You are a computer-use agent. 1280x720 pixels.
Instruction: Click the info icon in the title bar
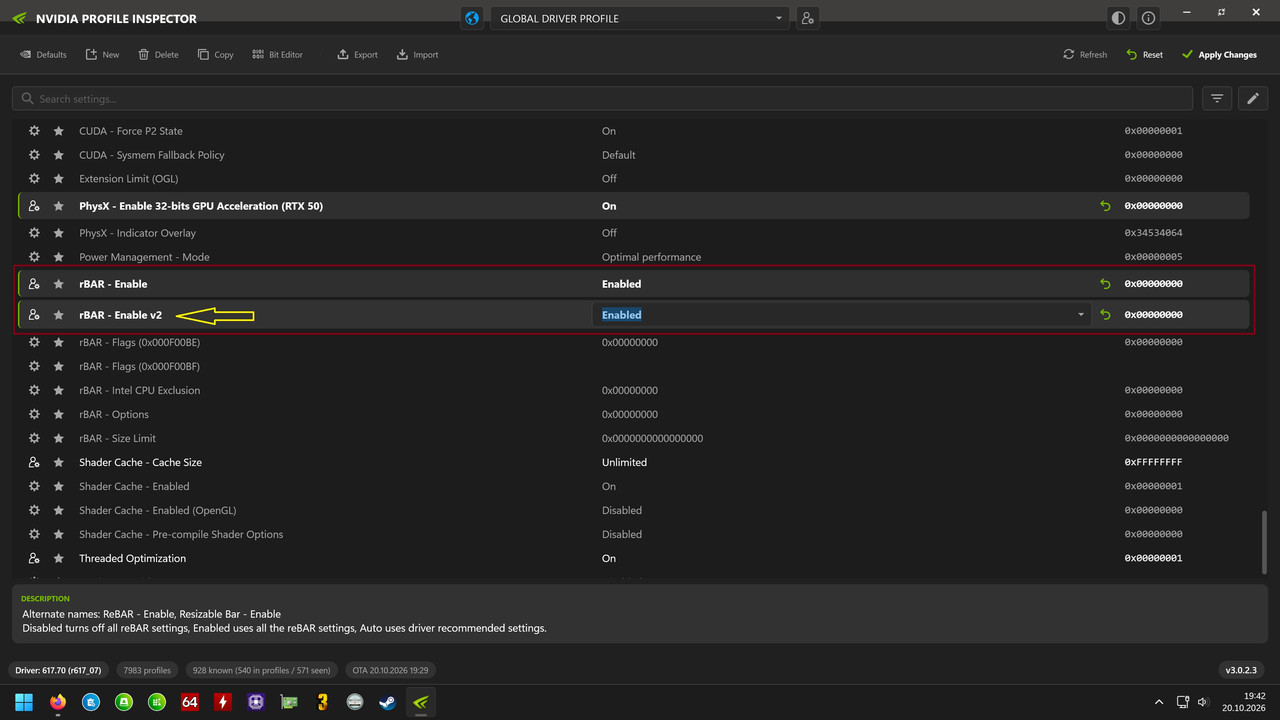click(1148, 18)
